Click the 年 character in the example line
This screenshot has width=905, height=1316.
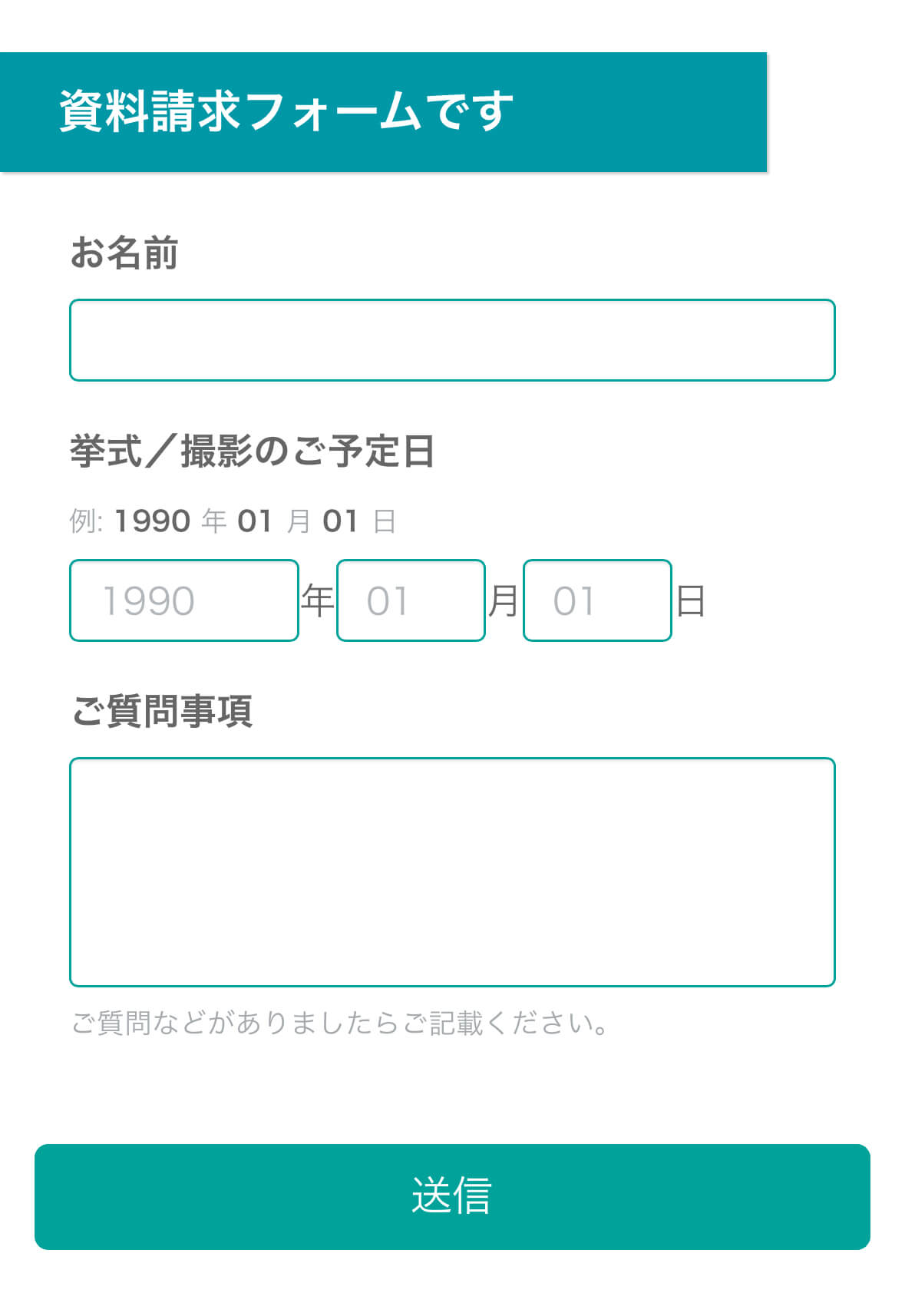pyautogui.click(x=214, y=521)
